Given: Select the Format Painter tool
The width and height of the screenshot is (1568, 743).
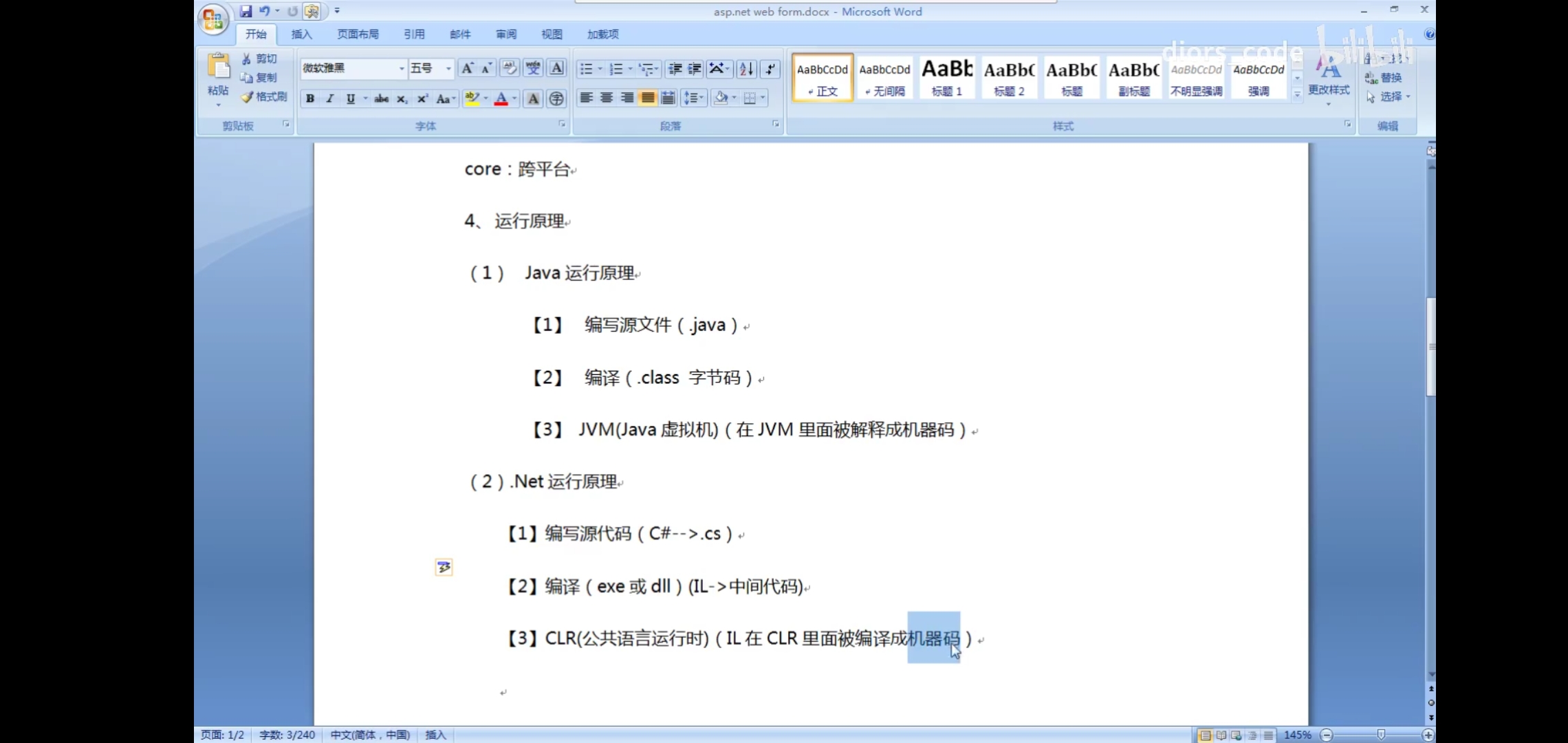Looking at the screenshot, I should tap(265, 96).
